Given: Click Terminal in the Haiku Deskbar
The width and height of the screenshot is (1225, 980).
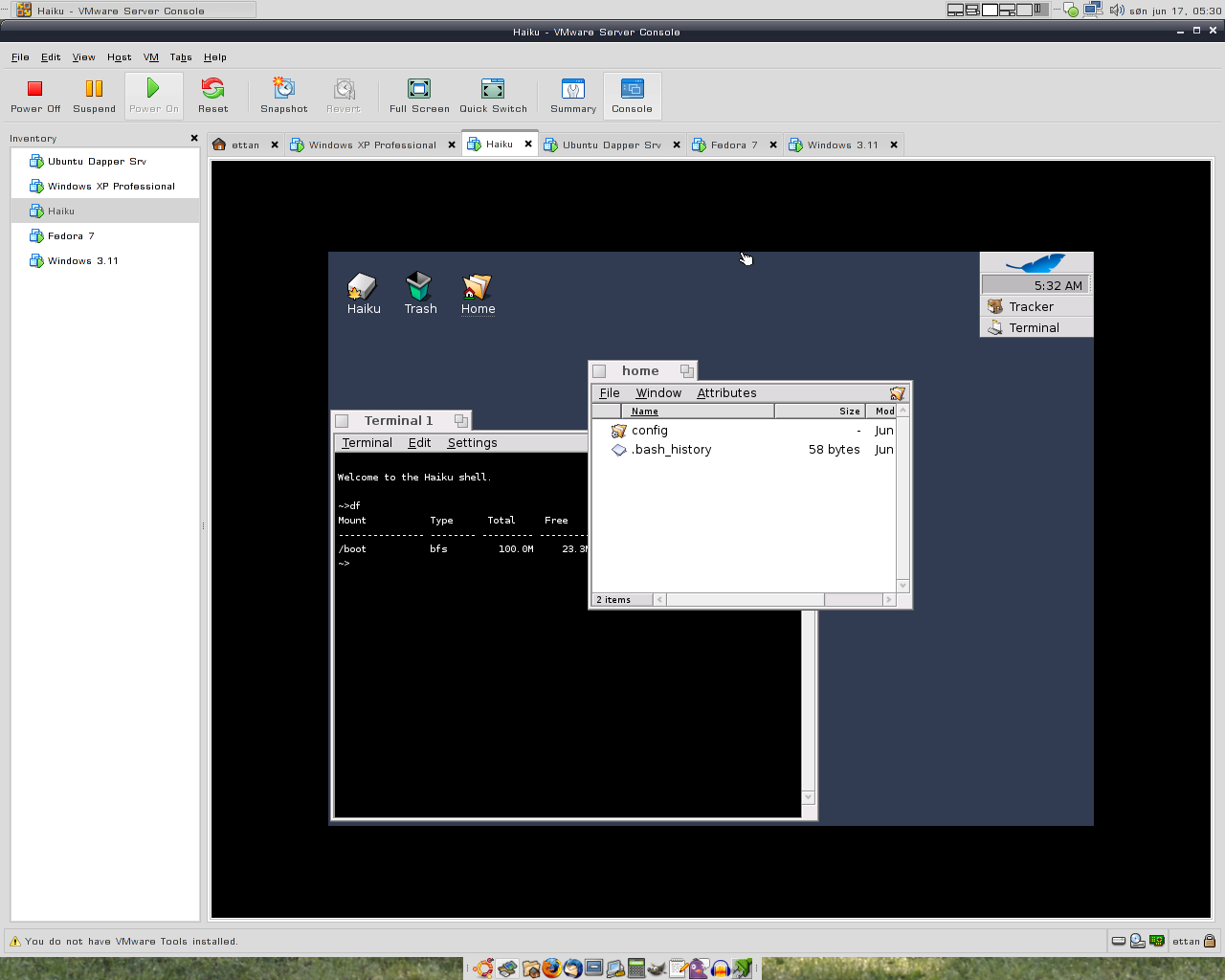Looking at the screenshot, I should click(1036, 327).
